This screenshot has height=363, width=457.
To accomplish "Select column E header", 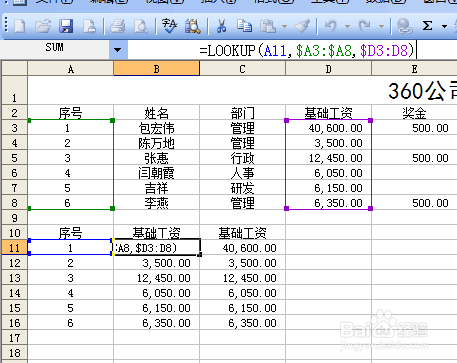I will tap(414, 69).
